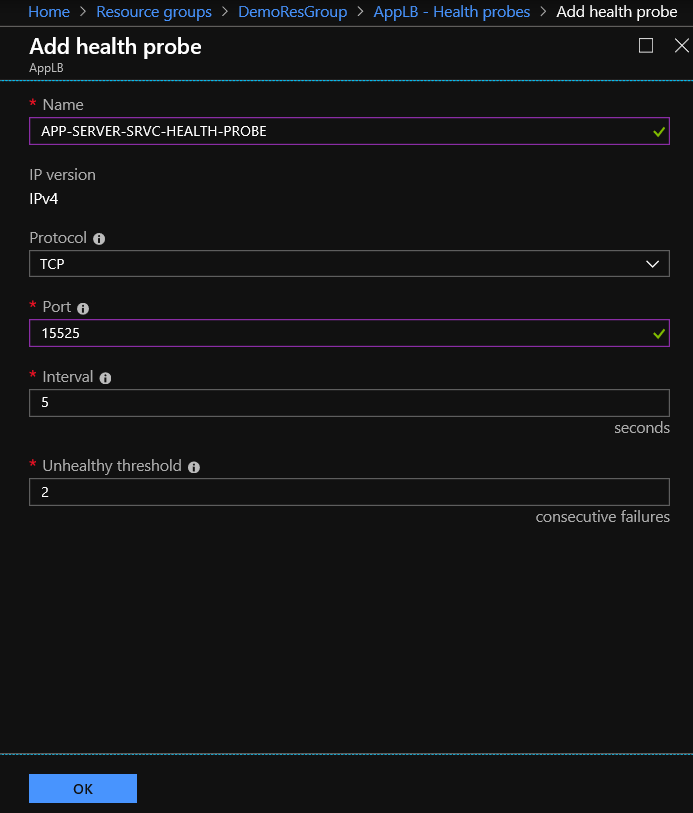Open the Protocol TCP dropdown
The image size is (693, 813).
(349, 264)
